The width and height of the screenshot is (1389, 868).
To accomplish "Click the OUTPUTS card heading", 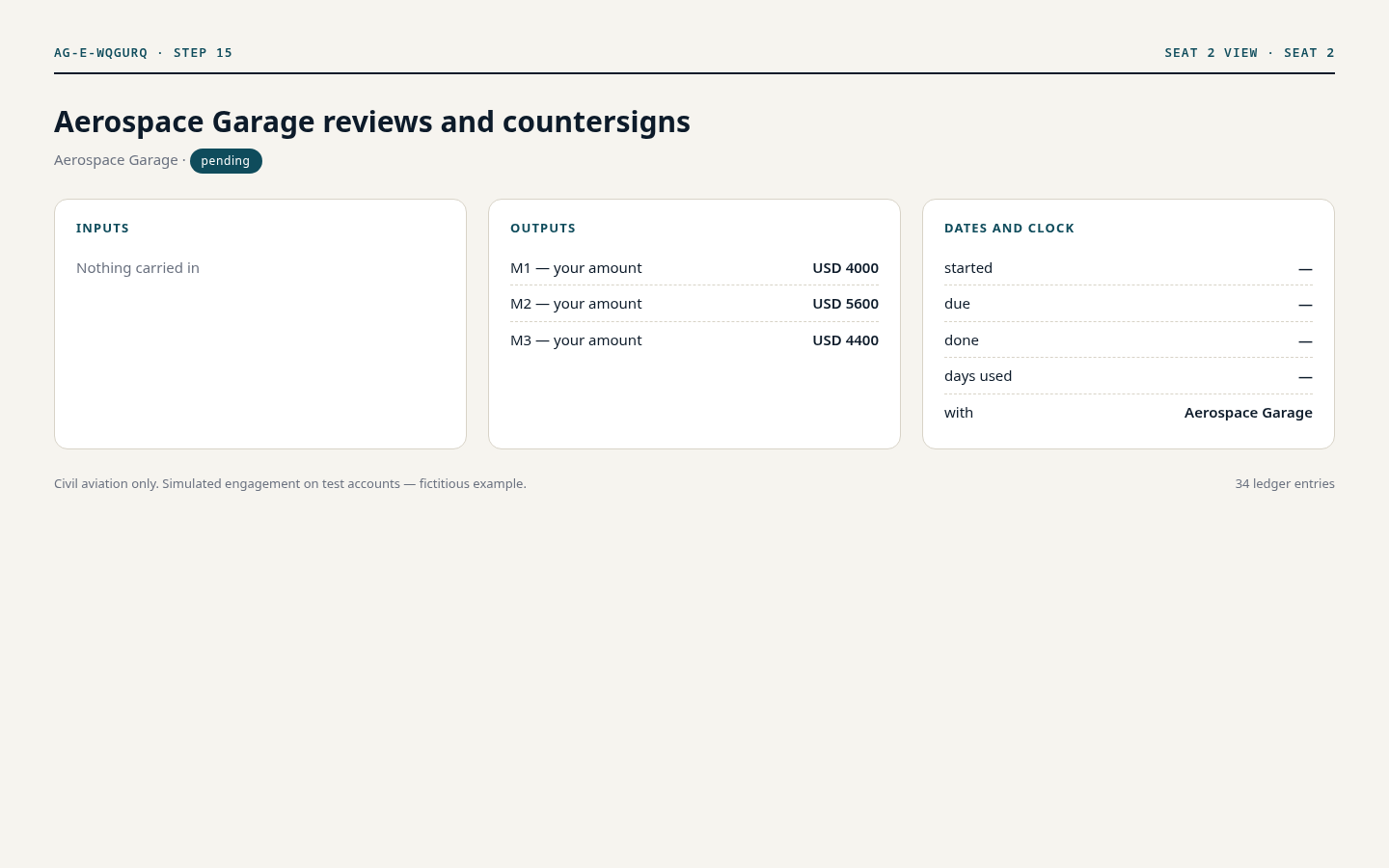I will click(543, 229).
